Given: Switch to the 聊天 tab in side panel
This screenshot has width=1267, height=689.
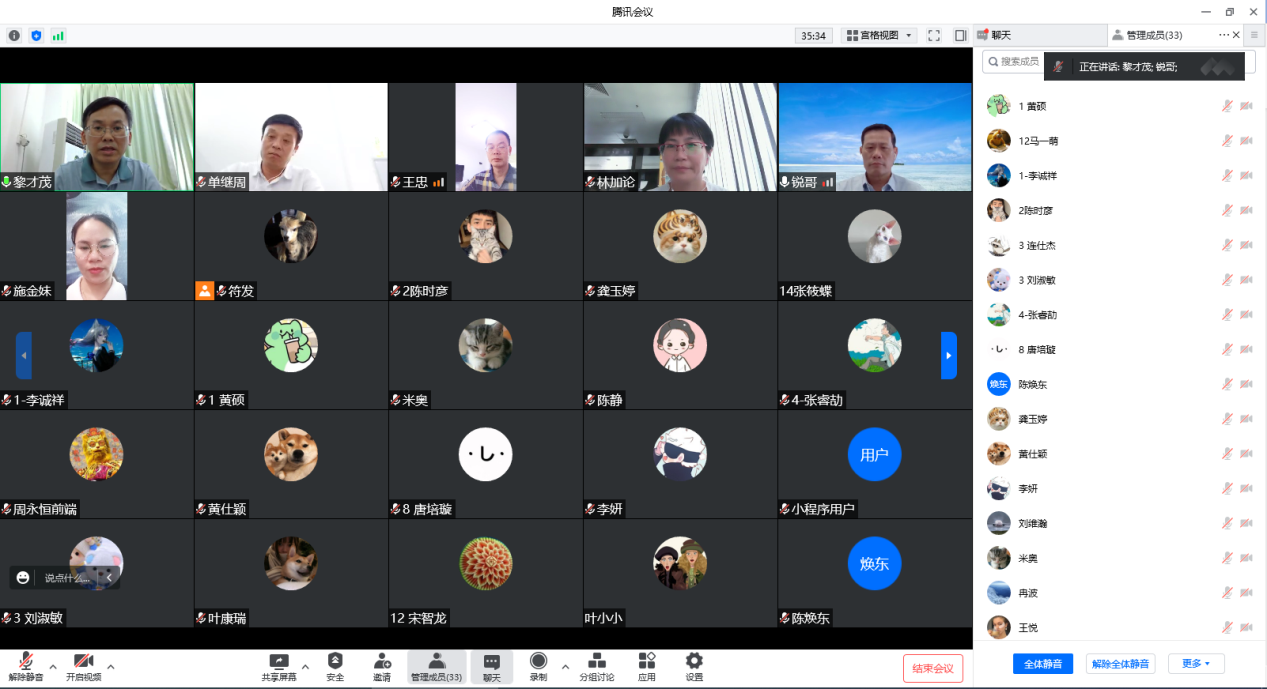Looking at the screenshot, I should tap(1000, 35).
